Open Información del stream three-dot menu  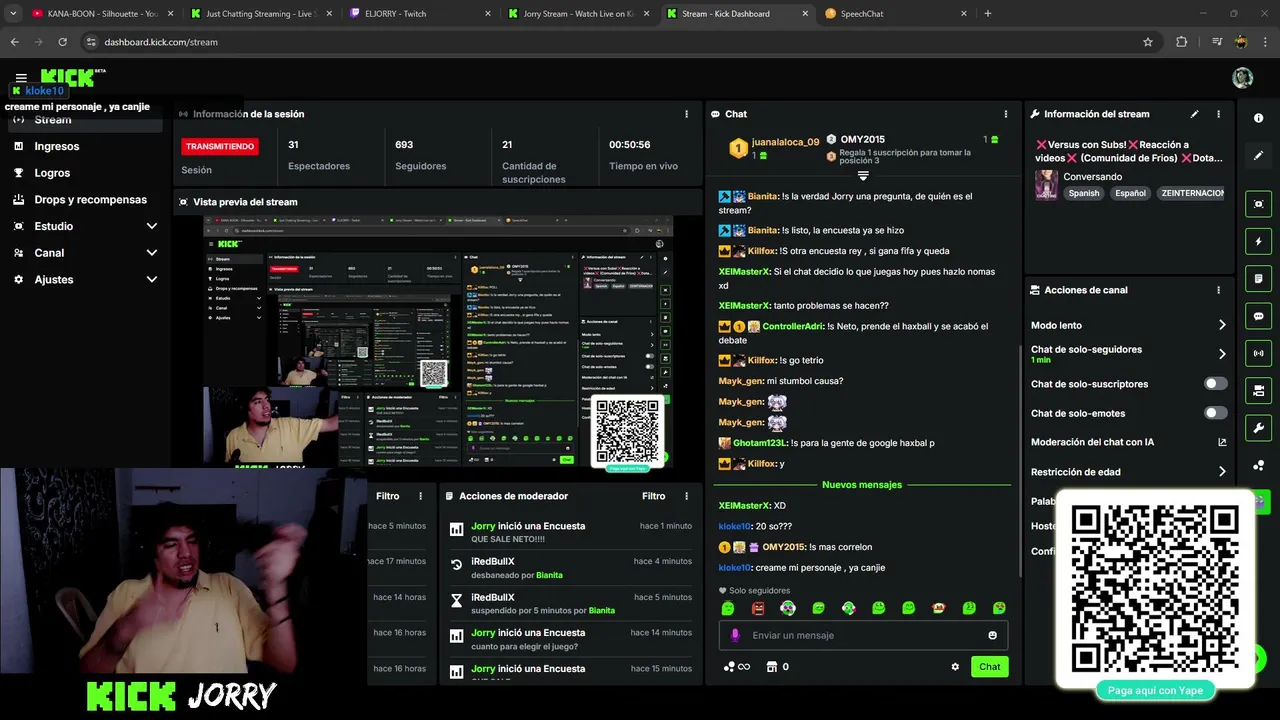1218,114
